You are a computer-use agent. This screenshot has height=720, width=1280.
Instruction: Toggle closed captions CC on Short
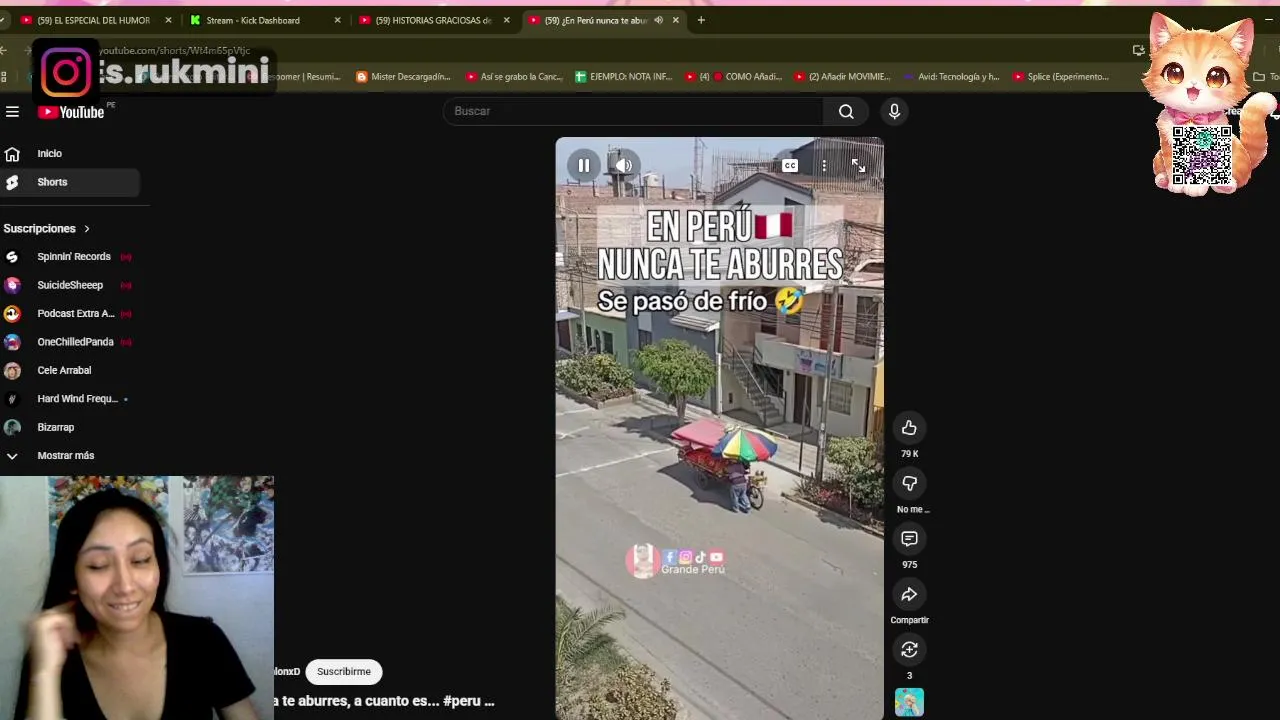(790, 165)
